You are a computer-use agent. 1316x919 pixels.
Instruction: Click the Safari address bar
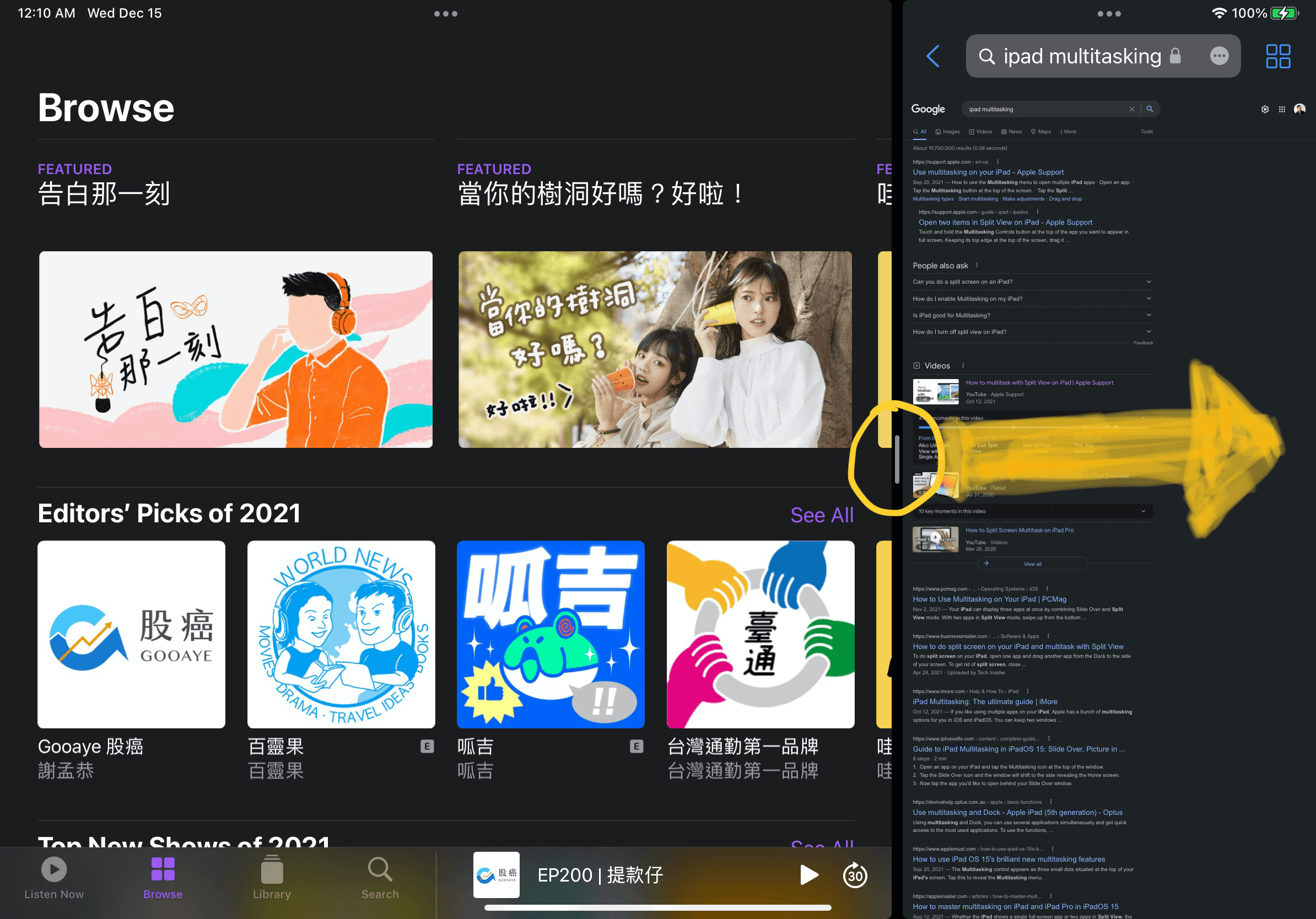[1103, 56]
